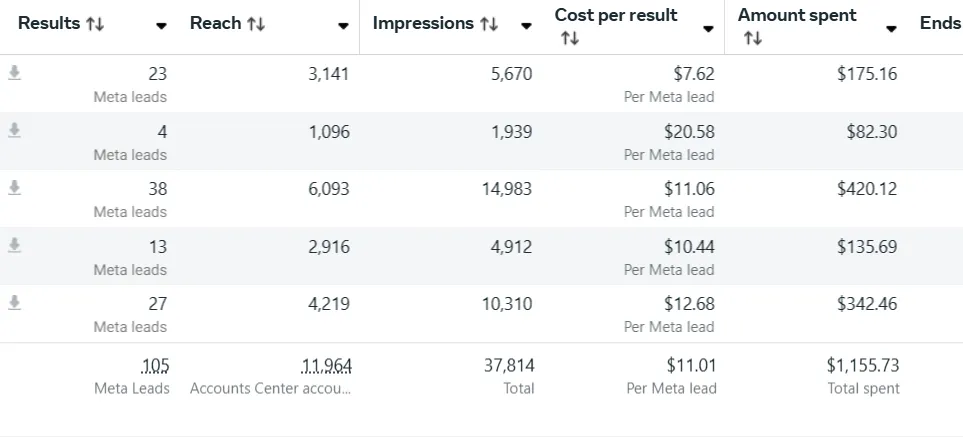Download leads for the 38 results row
Image resolution: width=963 pixels, height=437 pixels.
click(14, 188)
